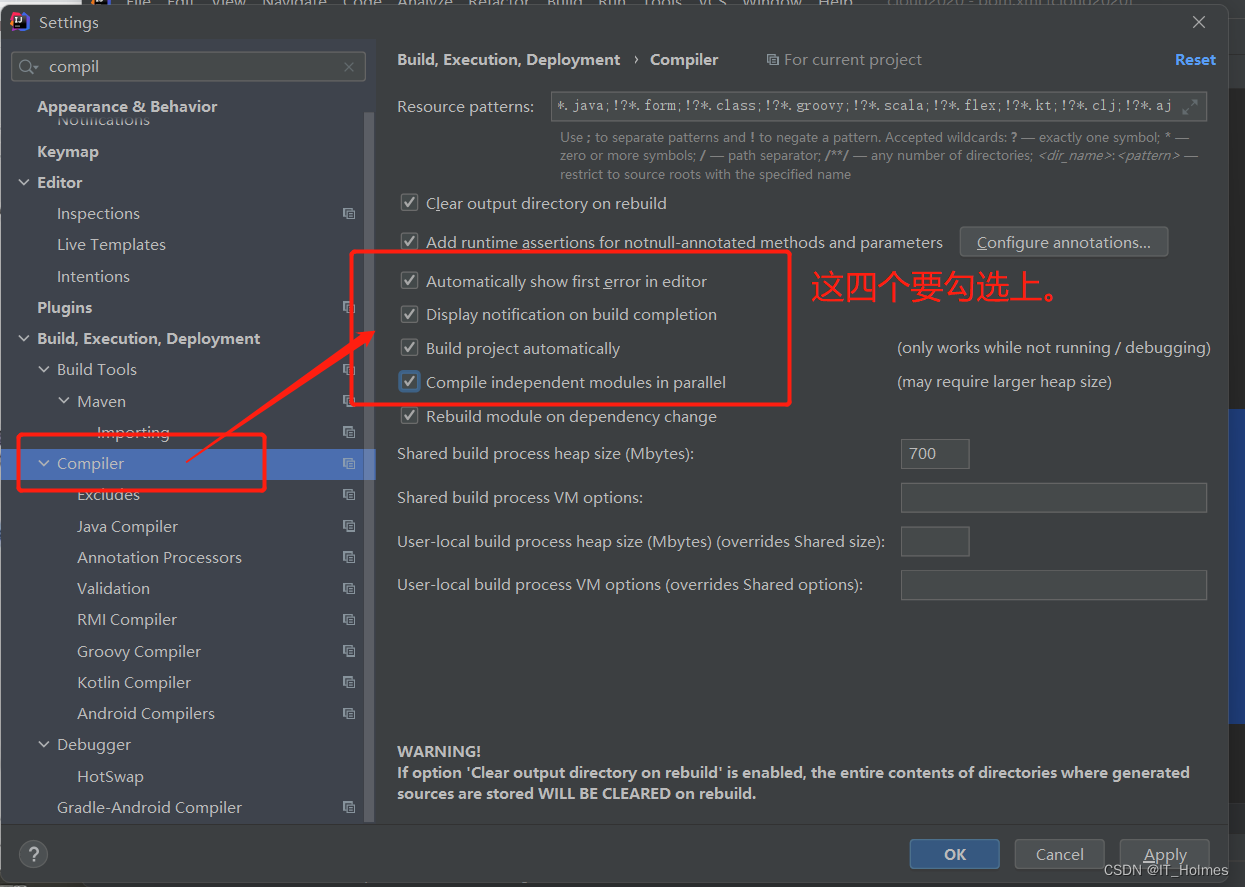This screenshot has height=887, width=1245.
Task: Toggle 'Display notification on build completion'
Action: 409,314
